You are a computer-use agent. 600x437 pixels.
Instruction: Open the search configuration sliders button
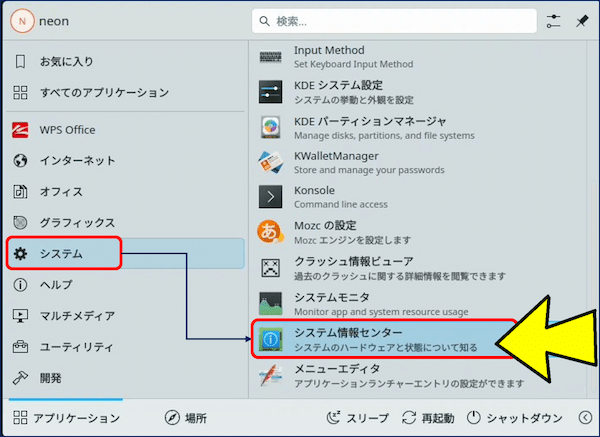pos(554,21)
